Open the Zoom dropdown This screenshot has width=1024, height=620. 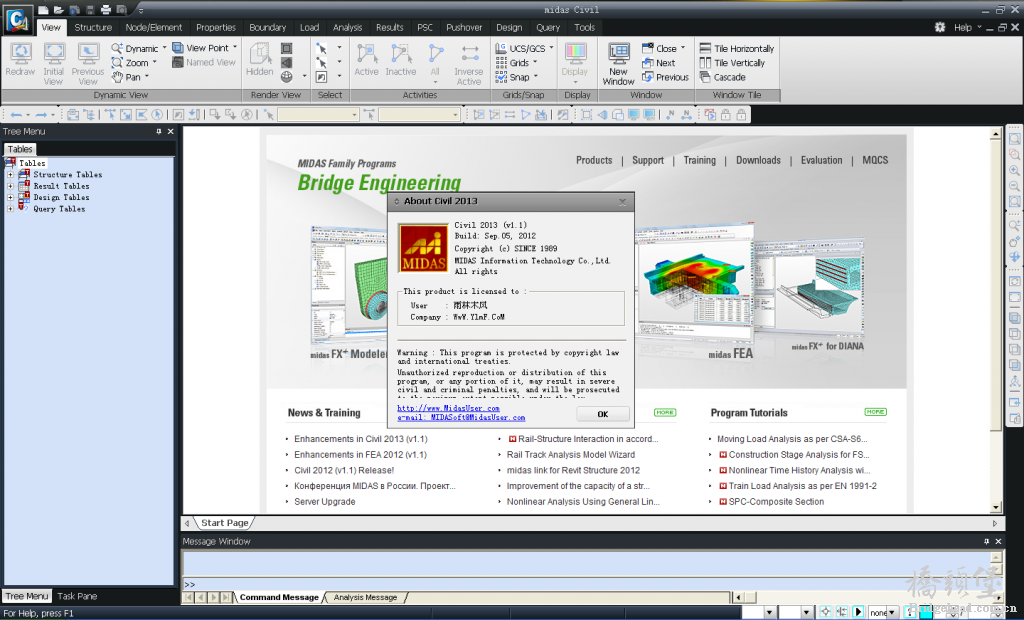155,63
